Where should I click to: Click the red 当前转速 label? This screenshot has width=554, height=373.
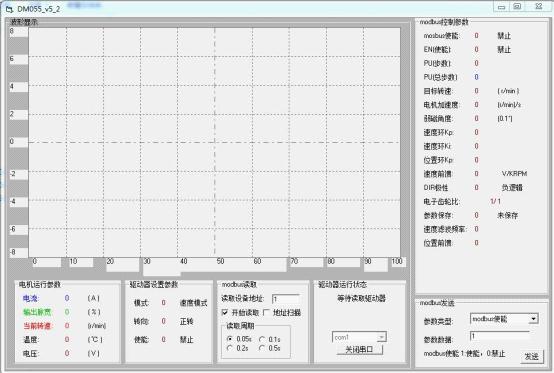(37, 326)
